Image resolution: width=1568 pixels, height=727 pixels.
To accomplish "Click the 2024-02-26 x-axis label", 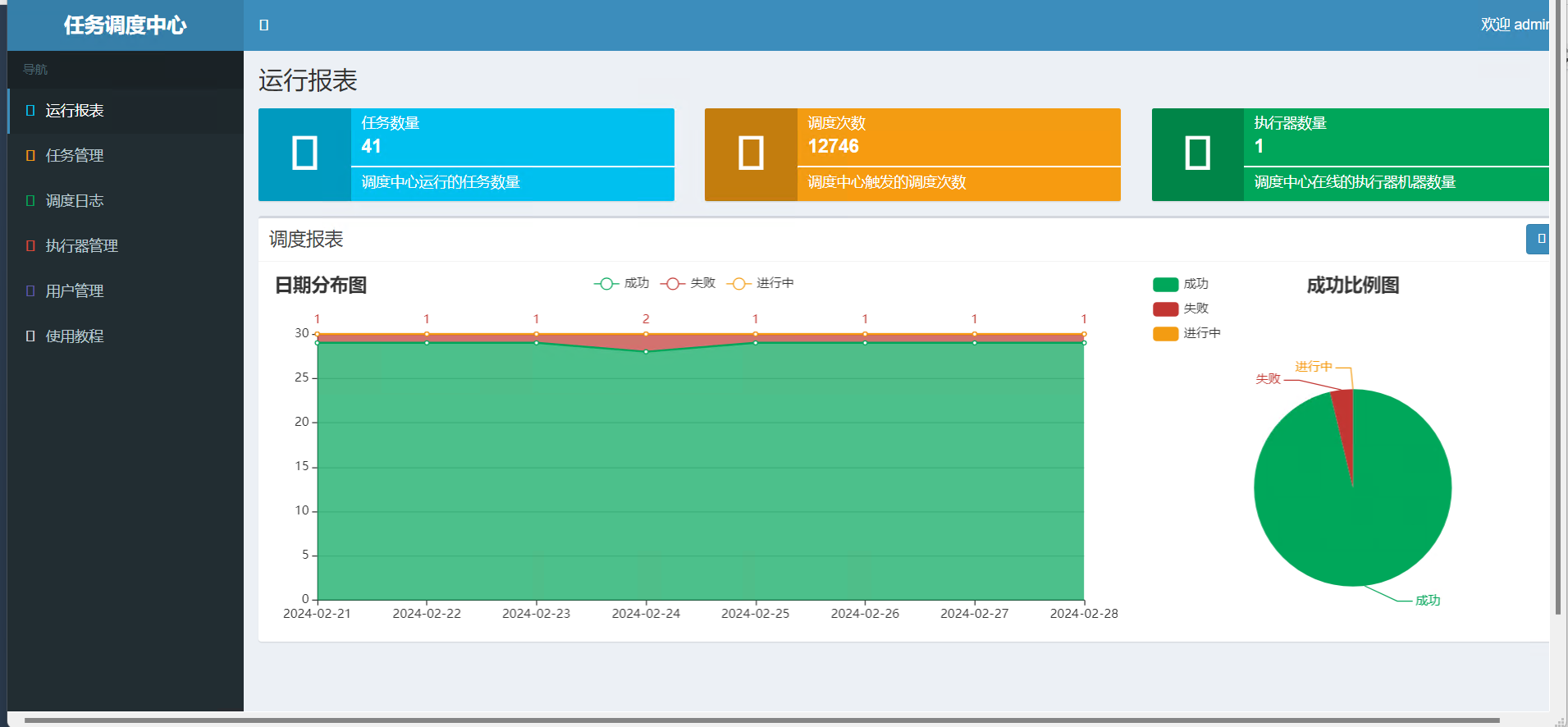I will point(865,614).
